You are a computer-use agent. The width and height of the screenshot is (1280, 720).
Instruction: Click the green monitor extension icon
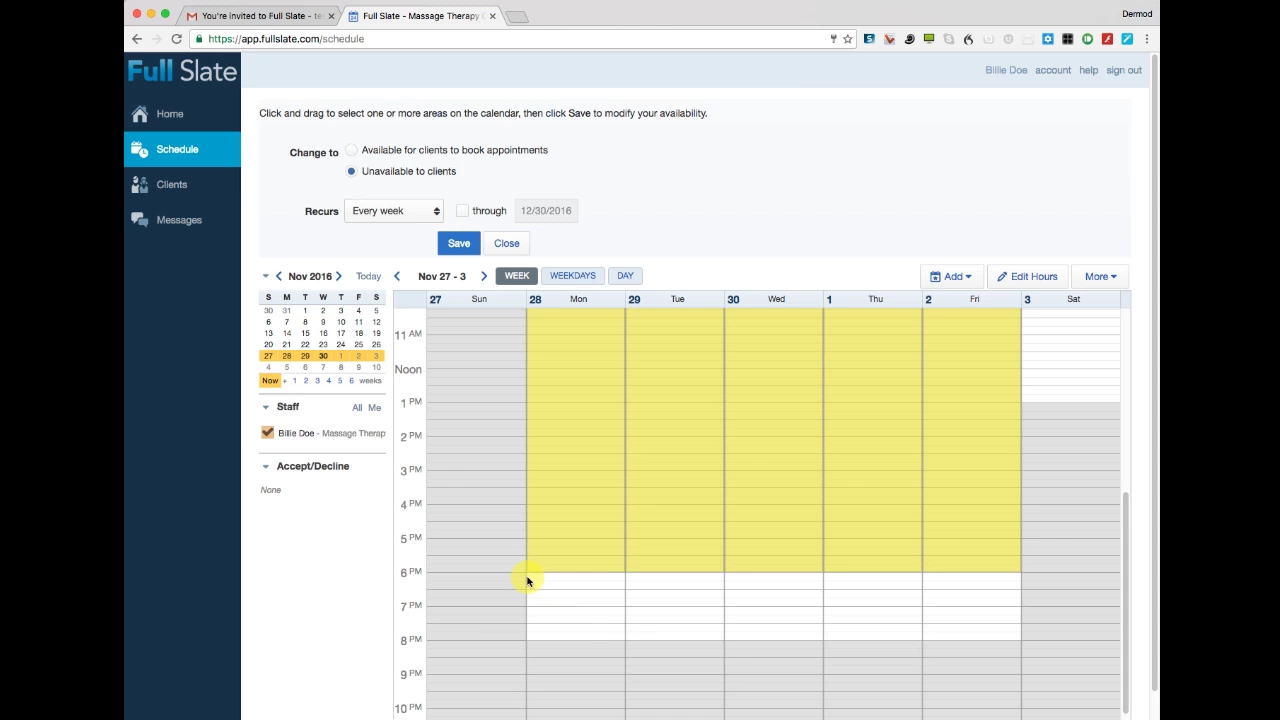(929, 39)
